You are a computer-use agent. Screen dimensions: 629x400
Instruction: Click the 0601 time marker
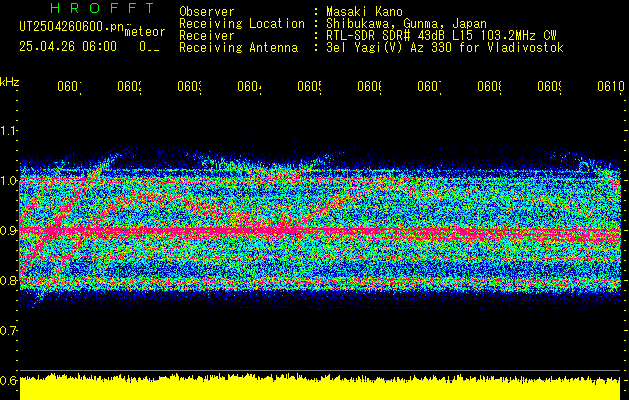(69, 86)
